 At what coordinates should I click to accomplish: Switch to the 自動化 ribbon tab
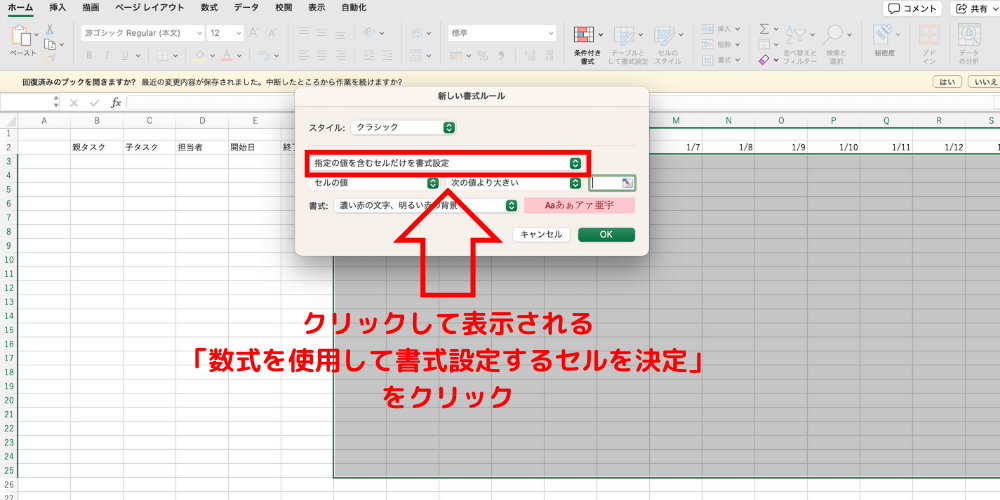pos(353,8)
